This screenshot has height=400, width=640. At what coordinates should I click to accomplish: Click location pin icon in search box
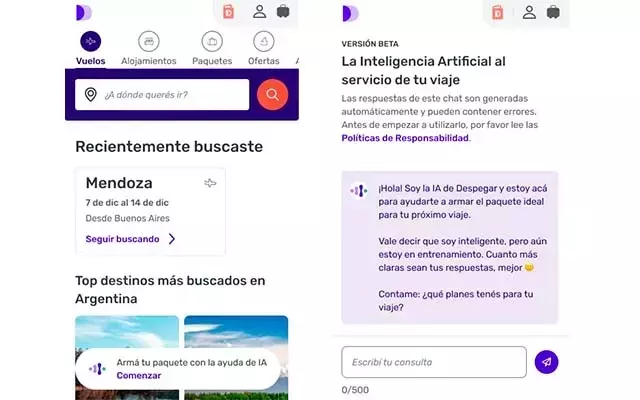point(91,95)
